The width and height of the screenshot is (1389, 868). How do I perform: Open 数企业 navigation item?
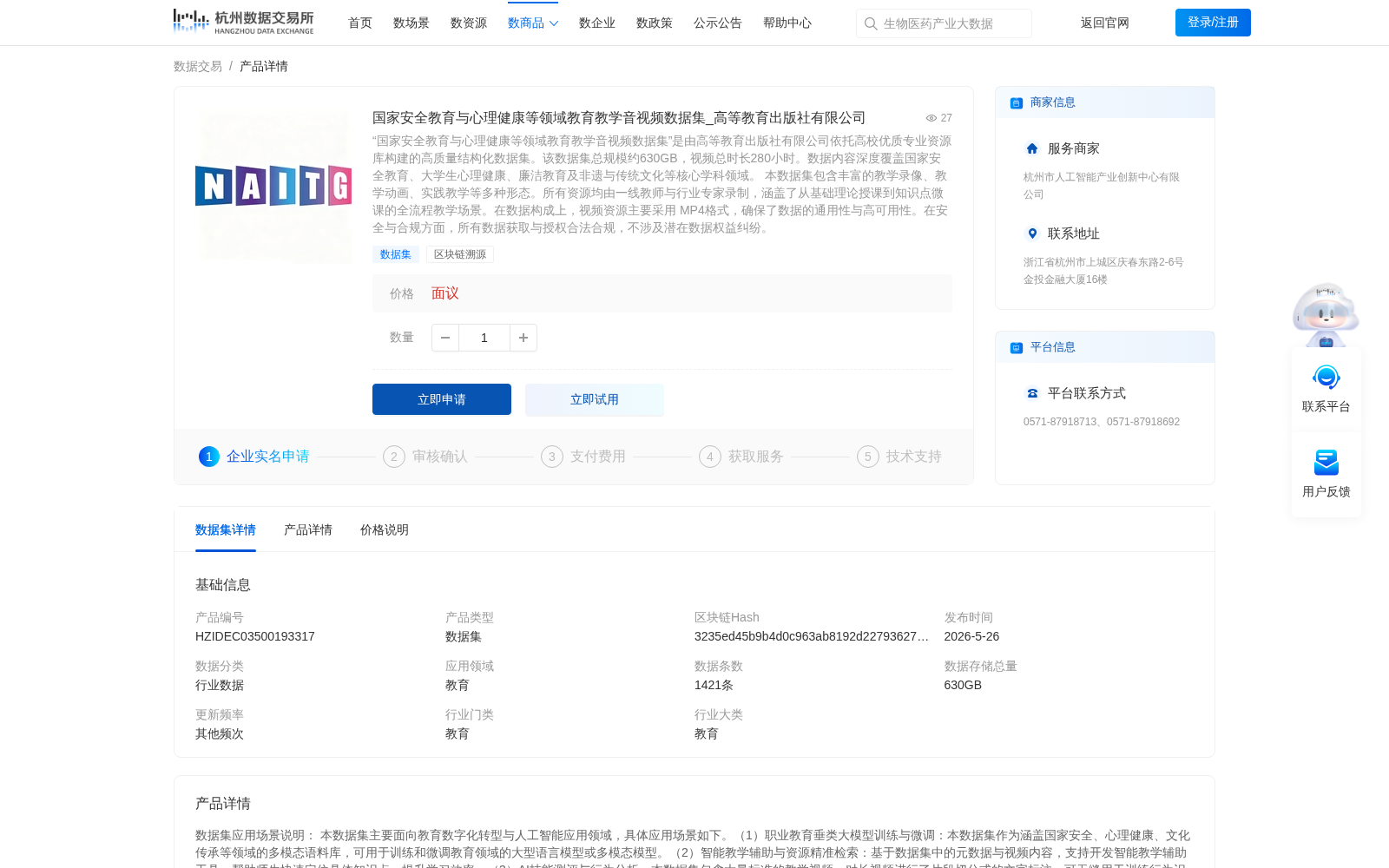(597, 23)
